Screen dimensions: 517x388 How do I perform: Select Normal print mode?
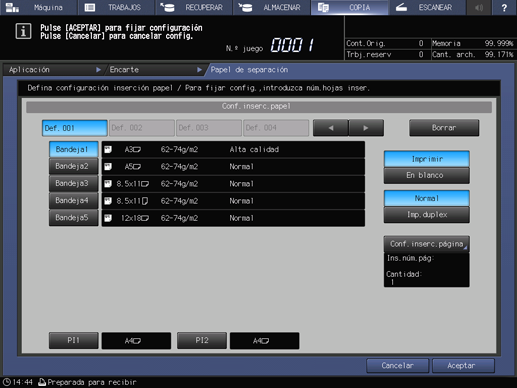point(427,198)
